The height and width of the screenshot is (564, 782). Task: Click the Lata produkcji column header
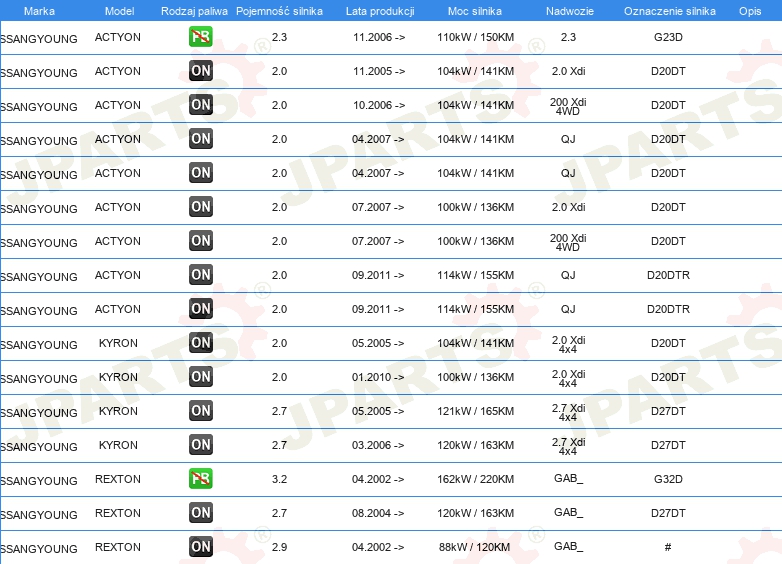click(x=379, y=11)
